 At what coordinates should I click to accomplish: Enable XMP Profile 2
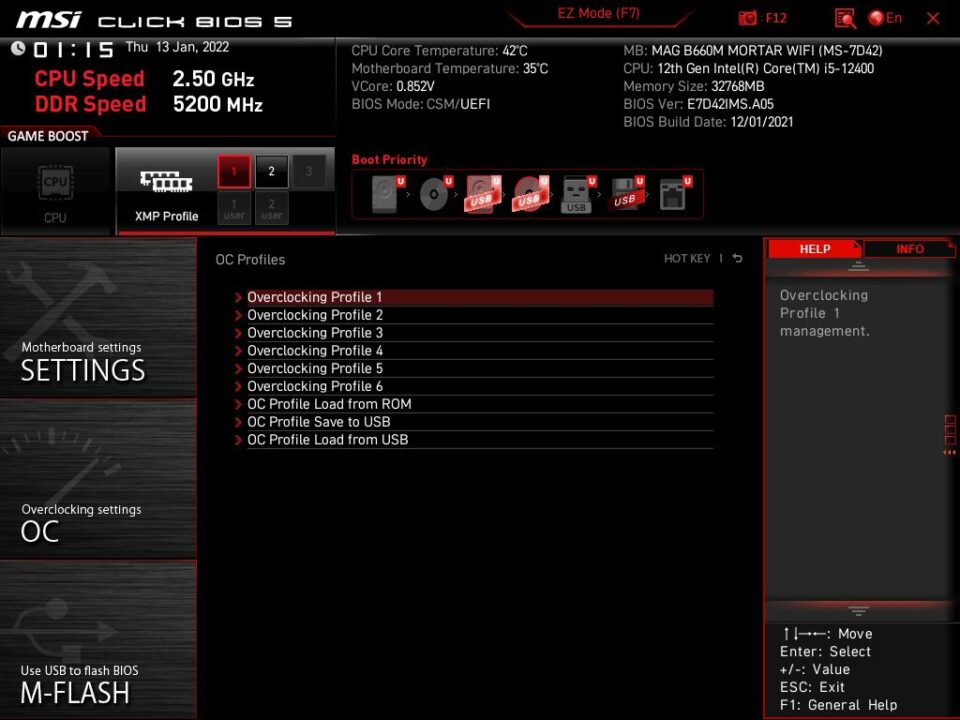pyautogui.click(x=271, y=171)
